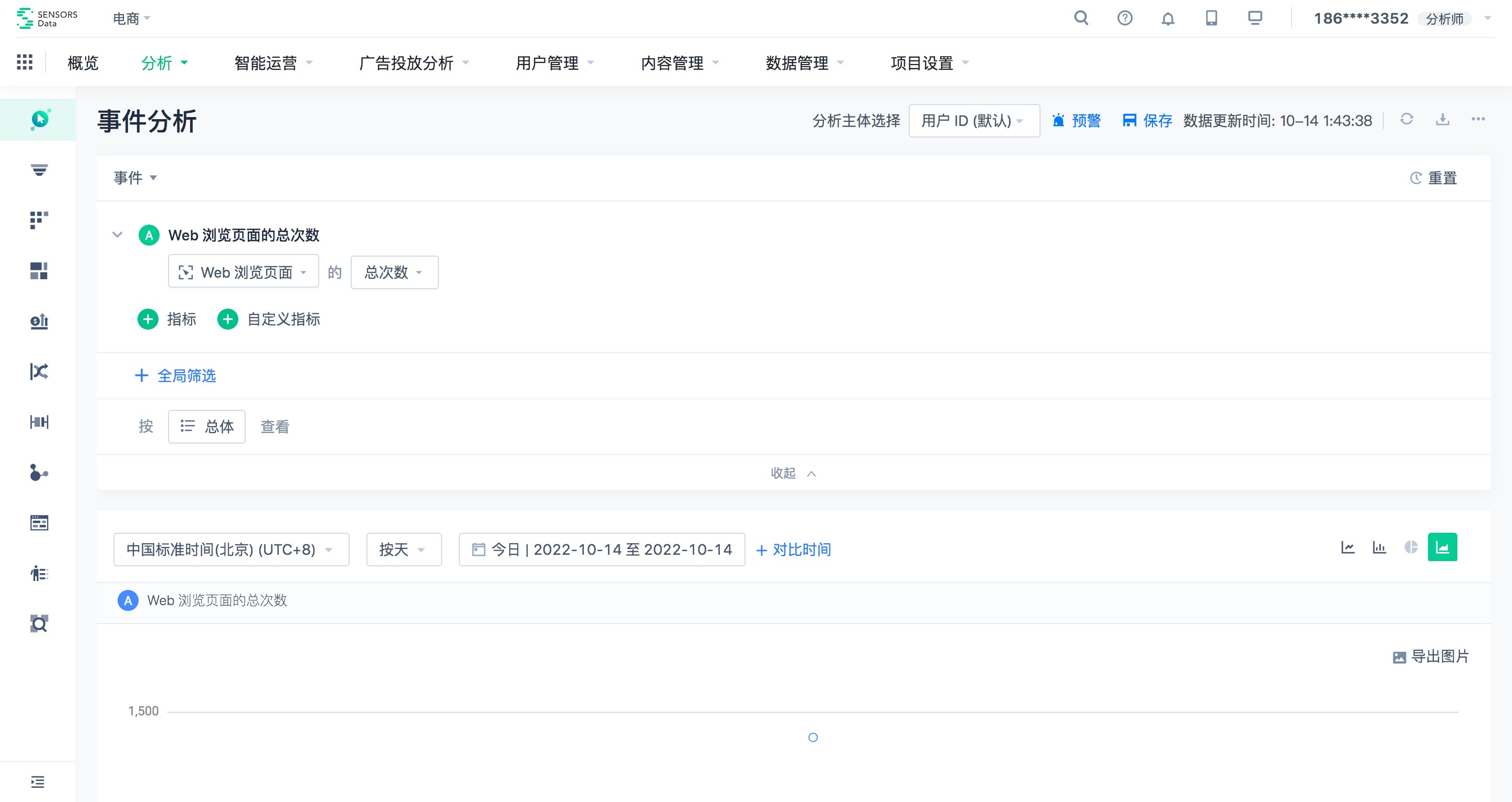1512x802 pixels.
Task: Open the help question mark icon
Action: pyautogui.click(x=1125, y=18)
